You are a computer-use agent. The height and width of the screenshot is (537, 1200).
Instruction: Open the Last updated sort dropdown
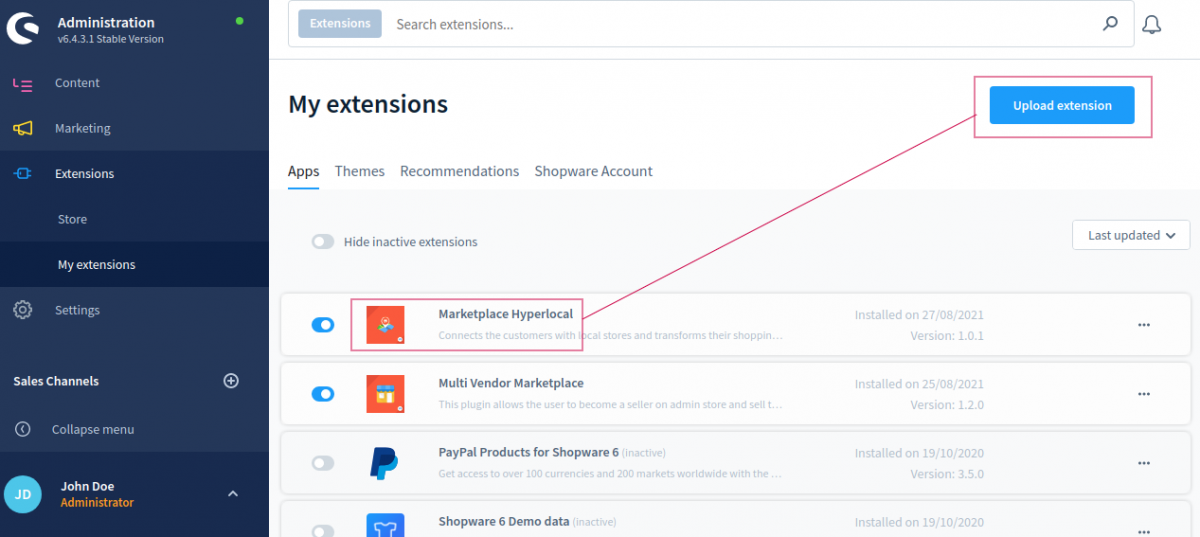coord(1131,235)
